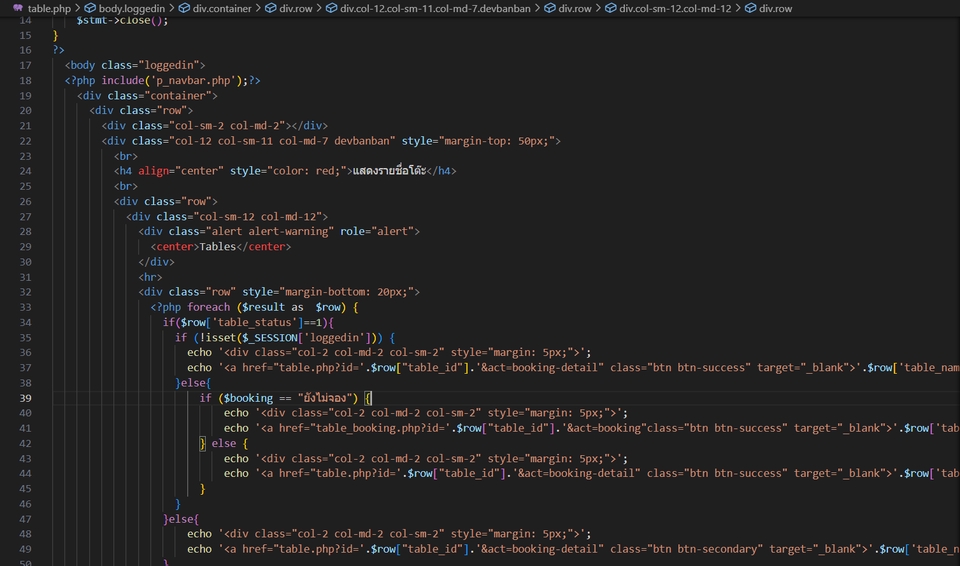The height and width of the screenshot is (566, 960).
Task: Click line number 22 in the gutter
Action: (x=25, y=141)
